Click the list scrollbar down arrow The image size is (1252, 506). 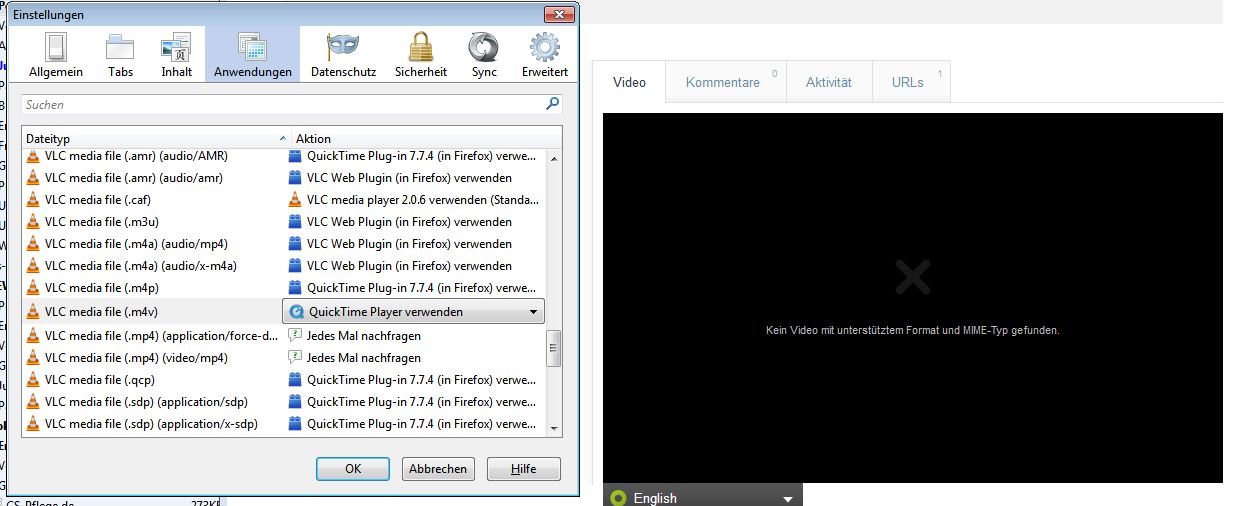click(x=555, y=427)
